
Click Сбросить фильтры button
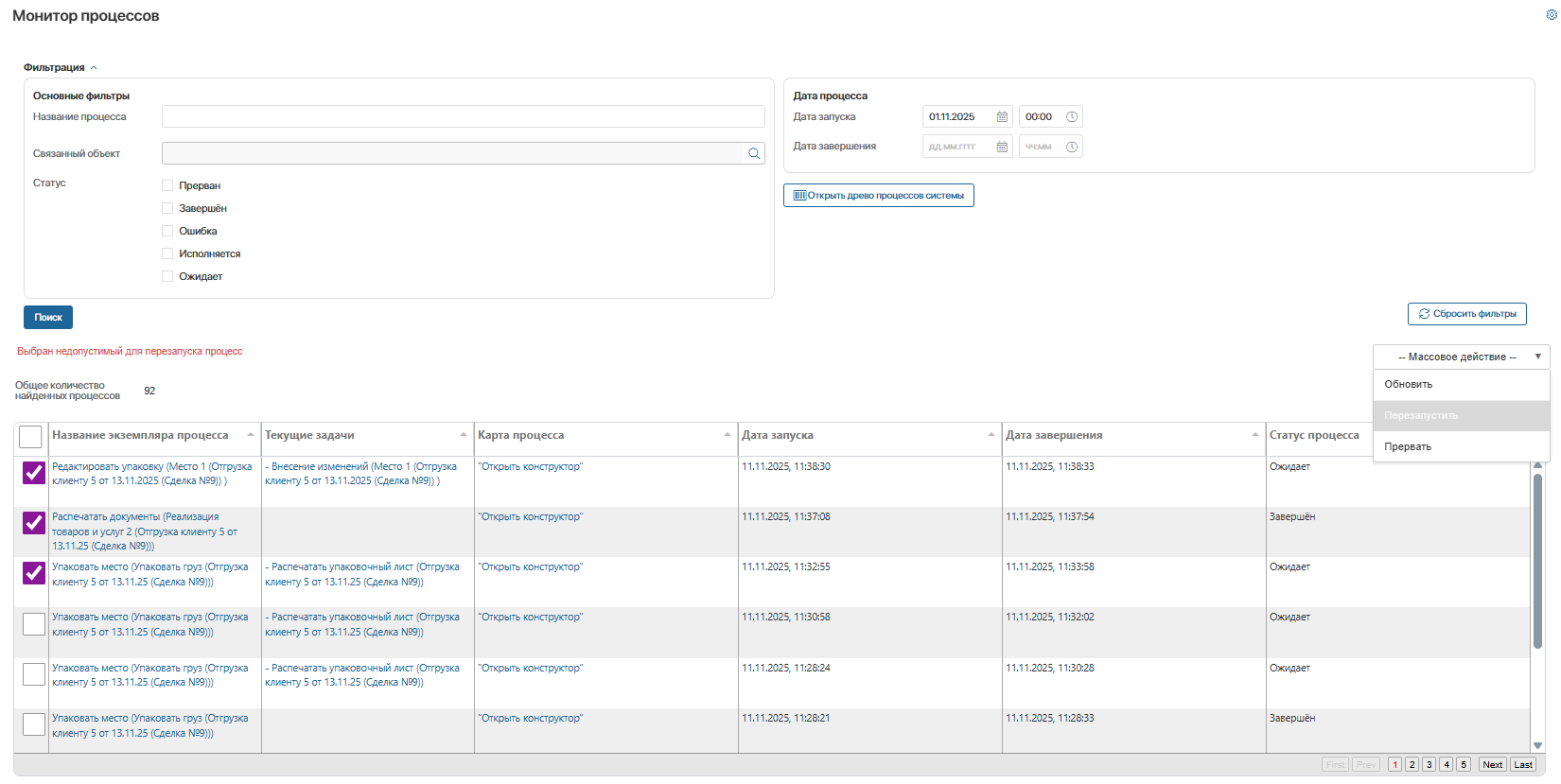(x=1466, y=314)
